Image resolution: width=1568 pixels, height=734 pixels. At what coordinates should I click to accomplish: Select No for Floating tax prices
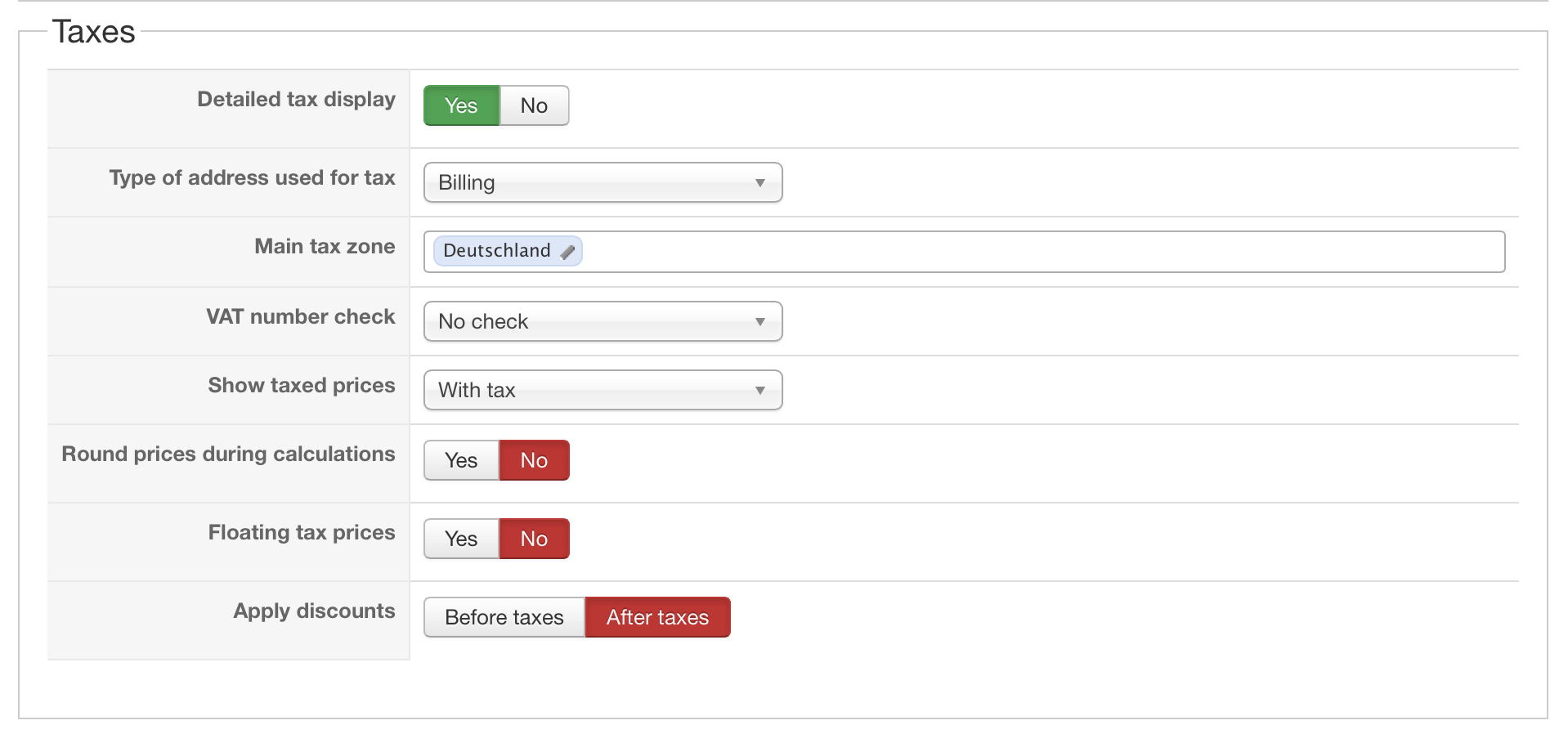click(x=534, y=539)
